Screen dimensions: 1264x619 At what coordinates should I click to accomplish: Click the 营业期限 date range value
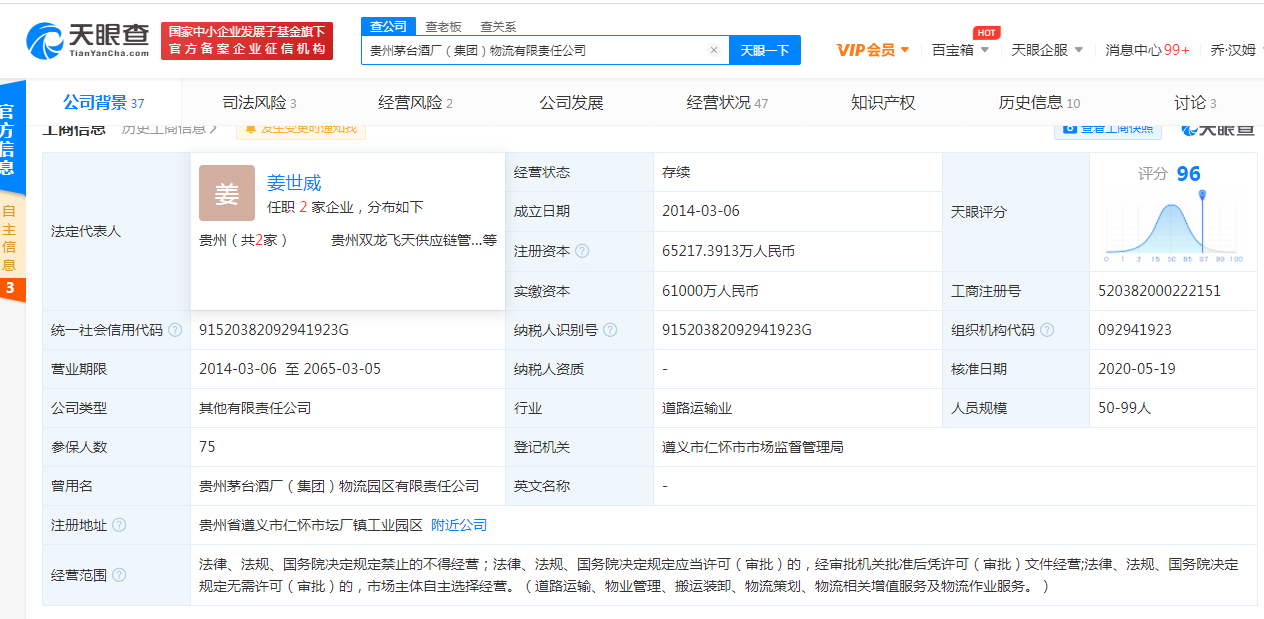(290, 369)
